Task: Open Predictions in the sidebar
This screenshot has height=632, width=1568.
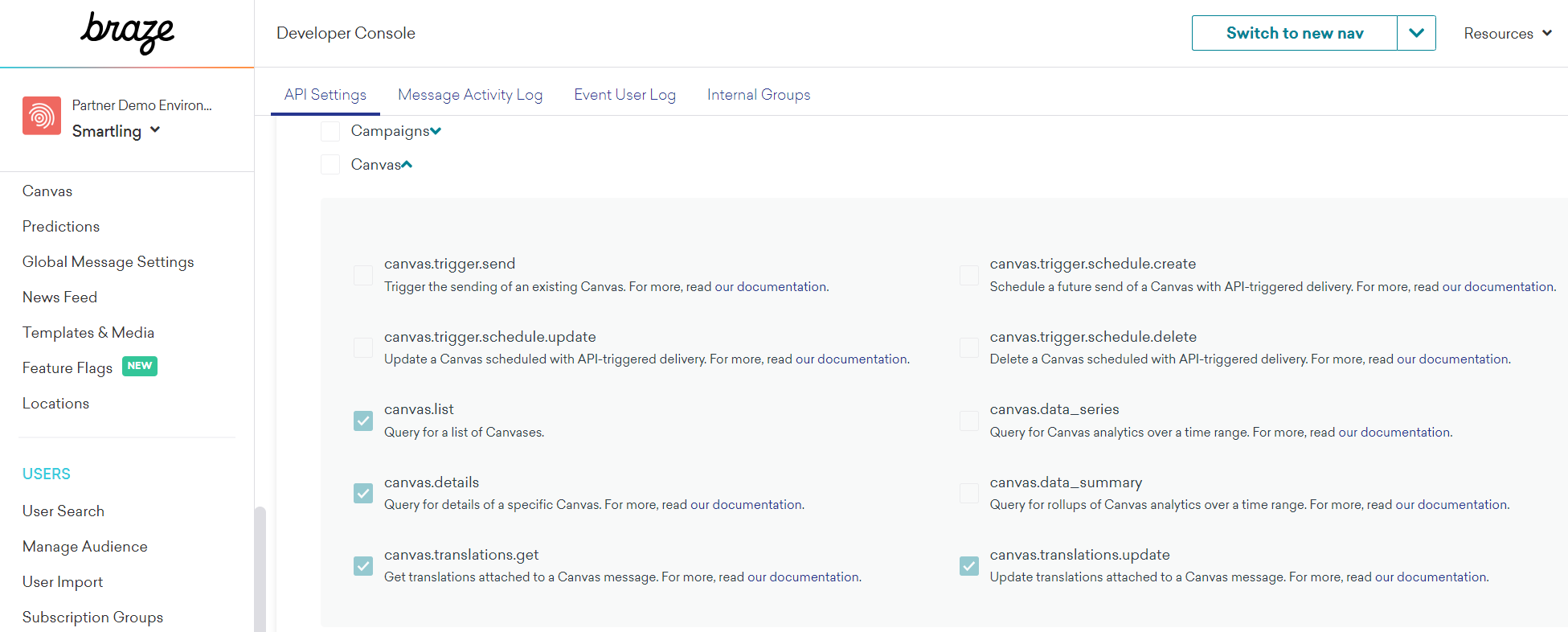Action: [x=61, y=227]
